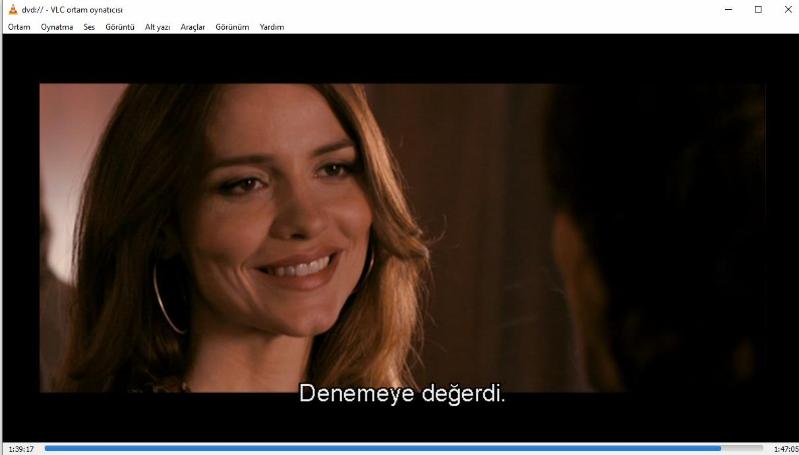Maximize the VLC window
The image size is (799, 455).
757,9
